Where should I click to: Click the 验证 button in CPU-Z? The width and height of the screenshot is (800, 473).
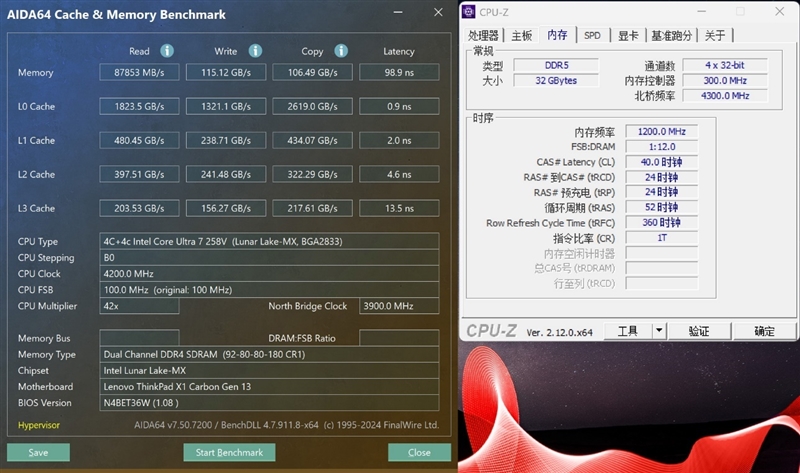pyautogui.click(x=699, y=331)
